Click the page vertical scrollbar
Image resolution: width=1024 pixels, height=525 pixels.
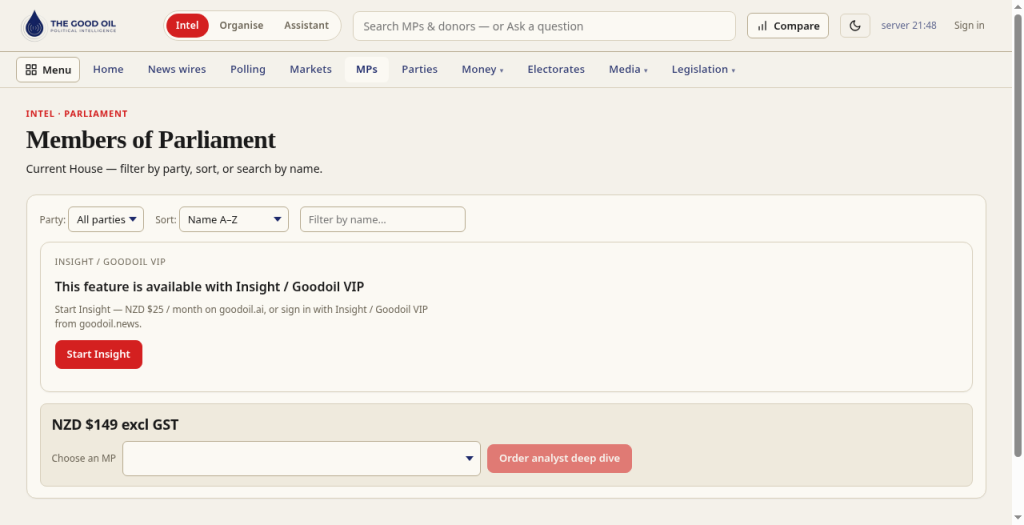click(x=1017, y=235)
